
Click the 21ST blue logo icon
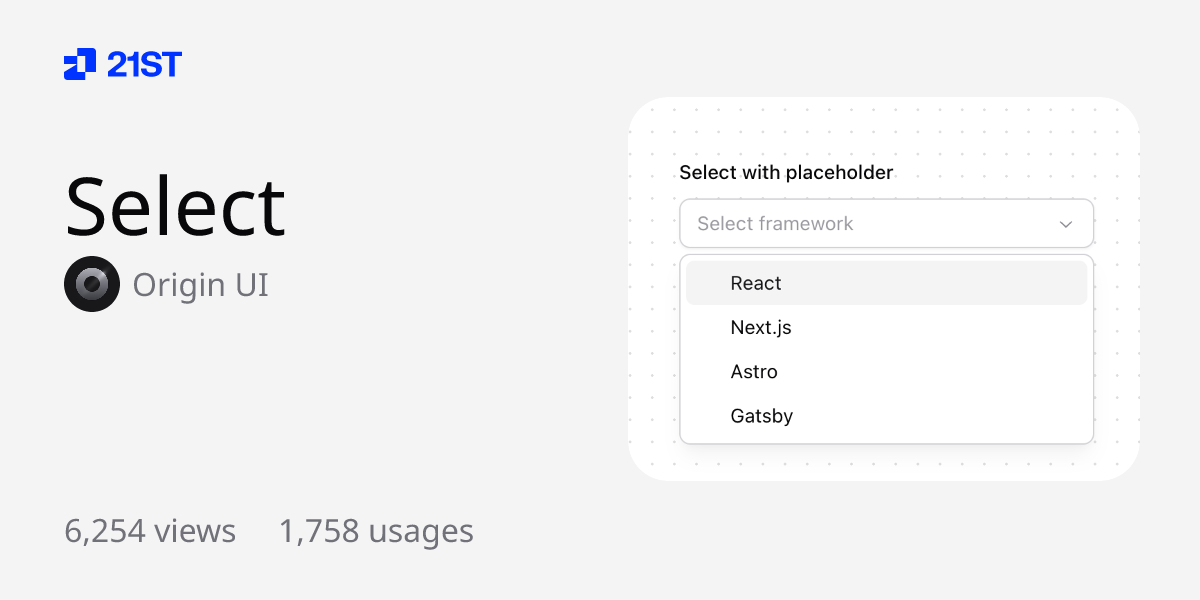(80, 64)
